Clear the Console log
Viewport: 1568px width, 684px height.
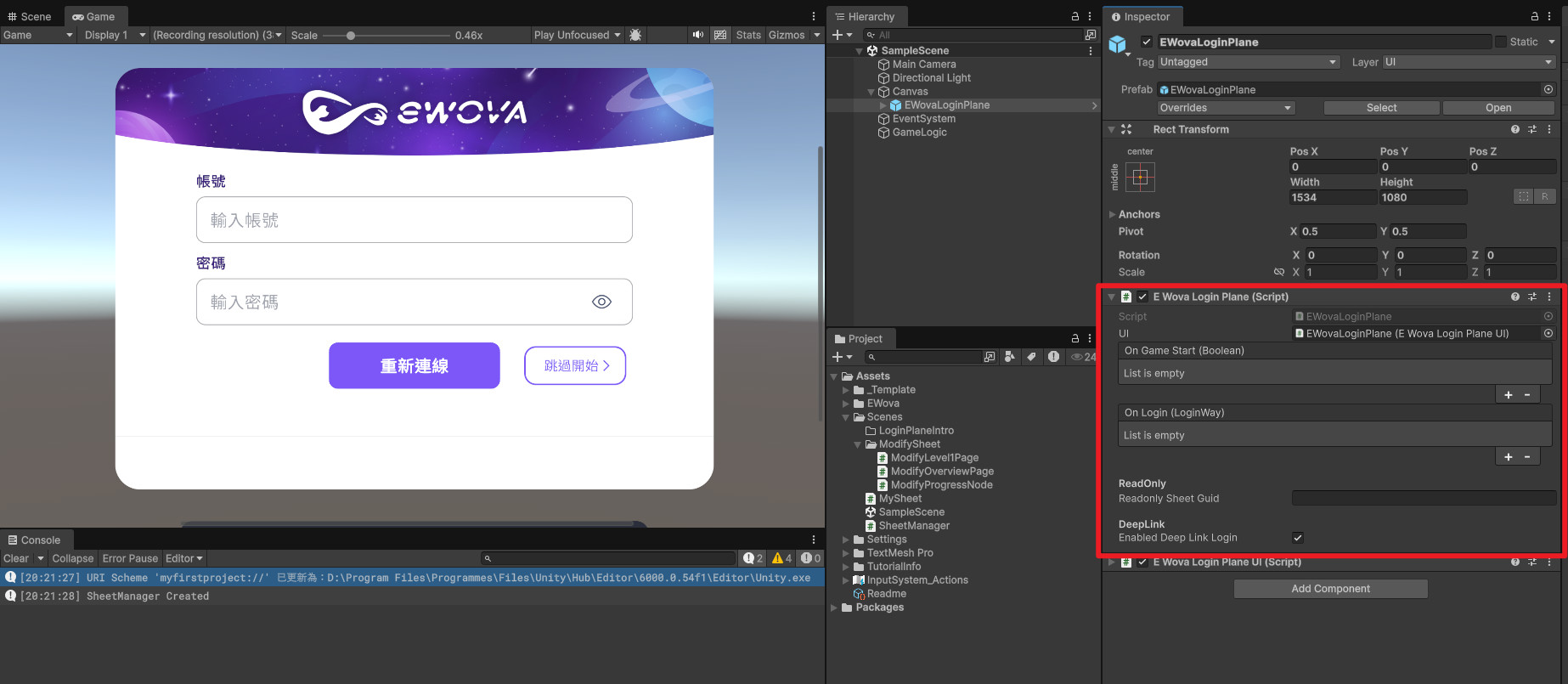click(x=16, y=558)
